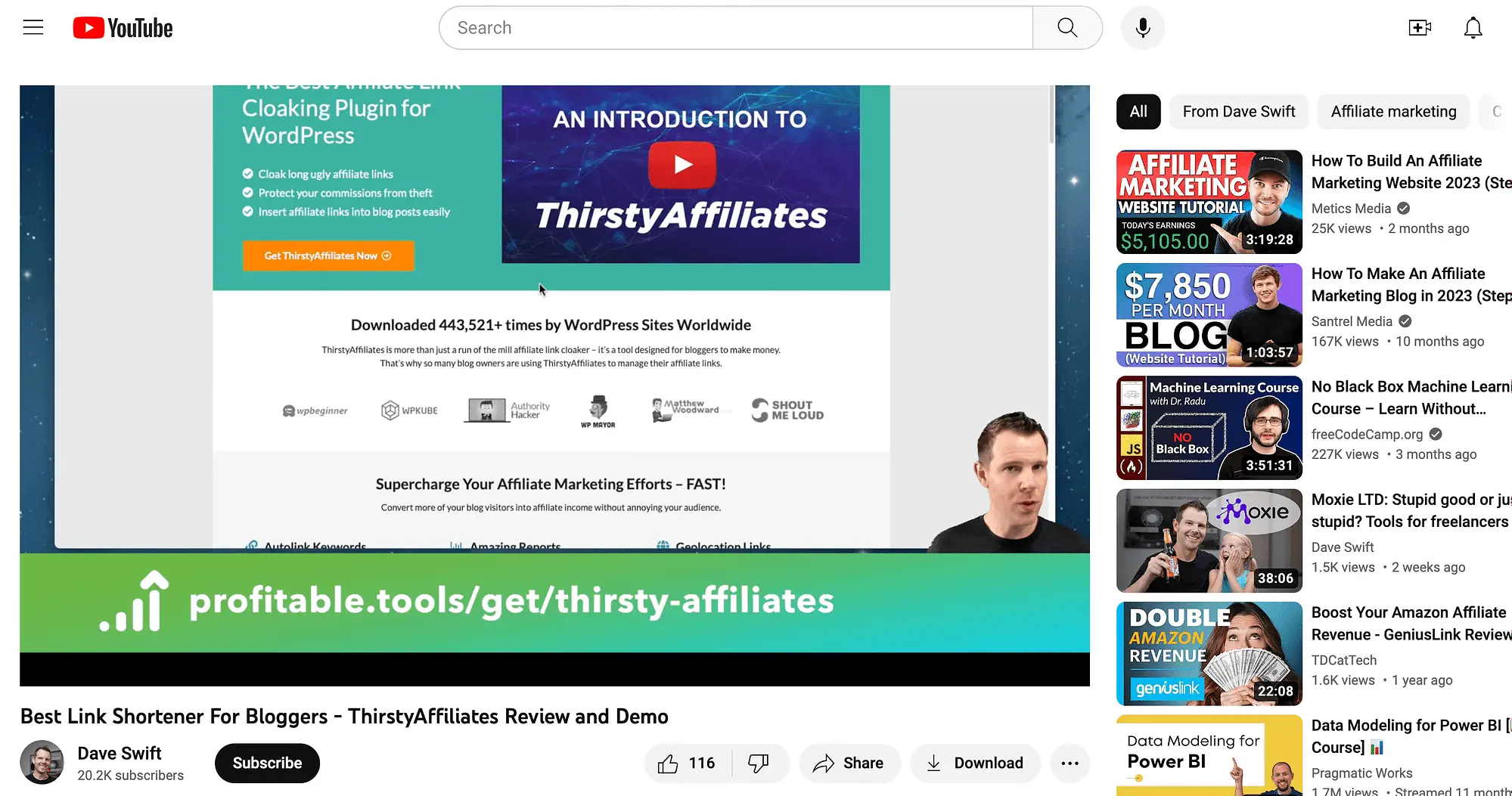Click '167K views' under Santrel Media video
1512x796 pixels.
pyautogui.click(x=1345, y=342)
